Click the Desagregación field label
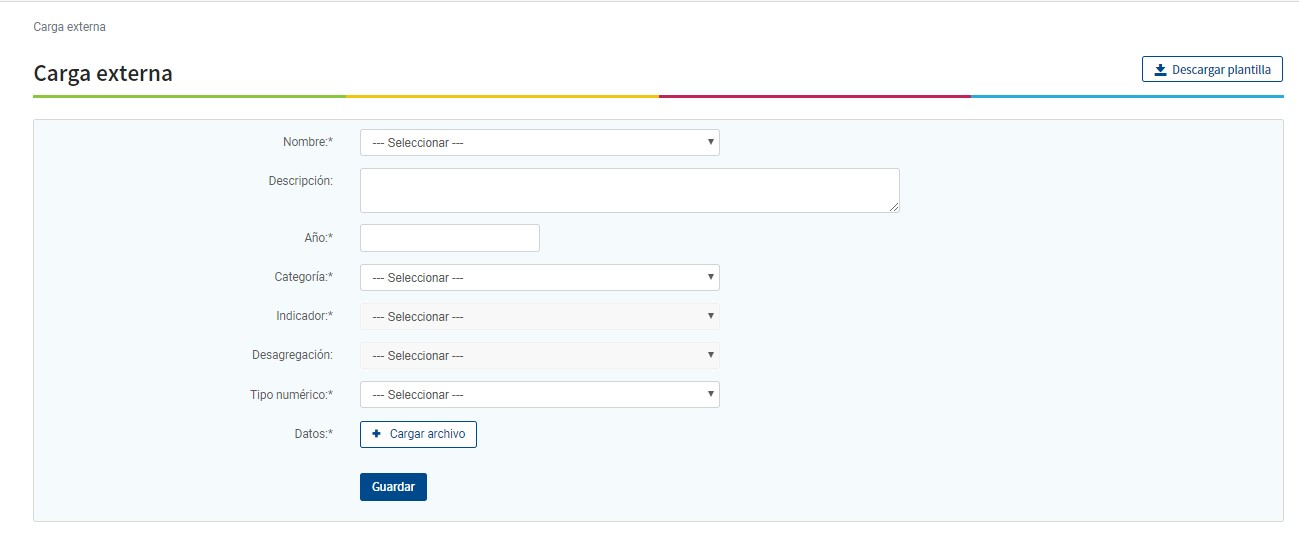The image size is (1299, 534). click(292, 355)
